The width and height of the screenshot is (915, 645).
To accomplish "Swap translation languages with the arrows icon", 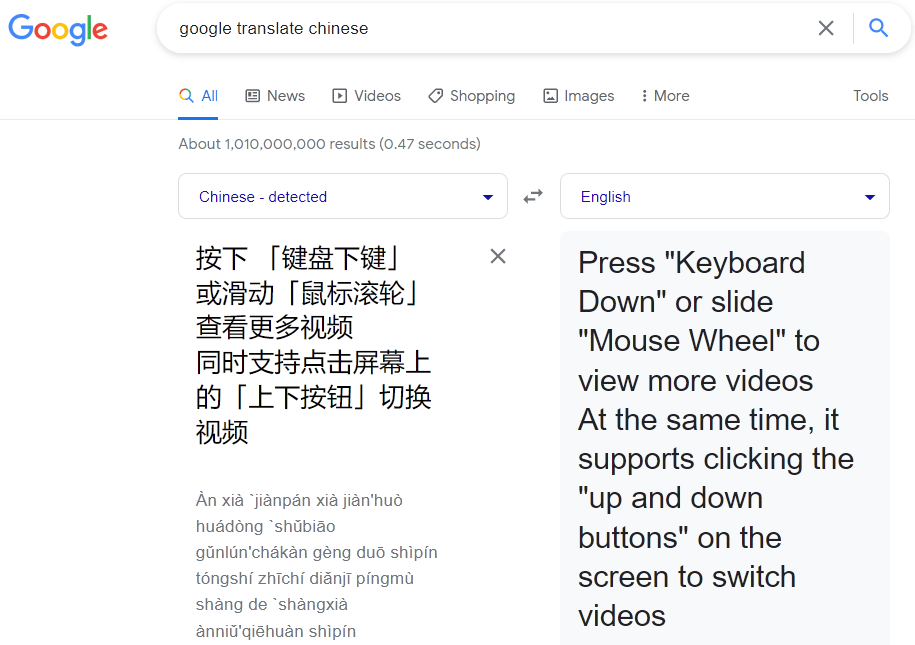I will pyautogui.click(x=533, y=196).
